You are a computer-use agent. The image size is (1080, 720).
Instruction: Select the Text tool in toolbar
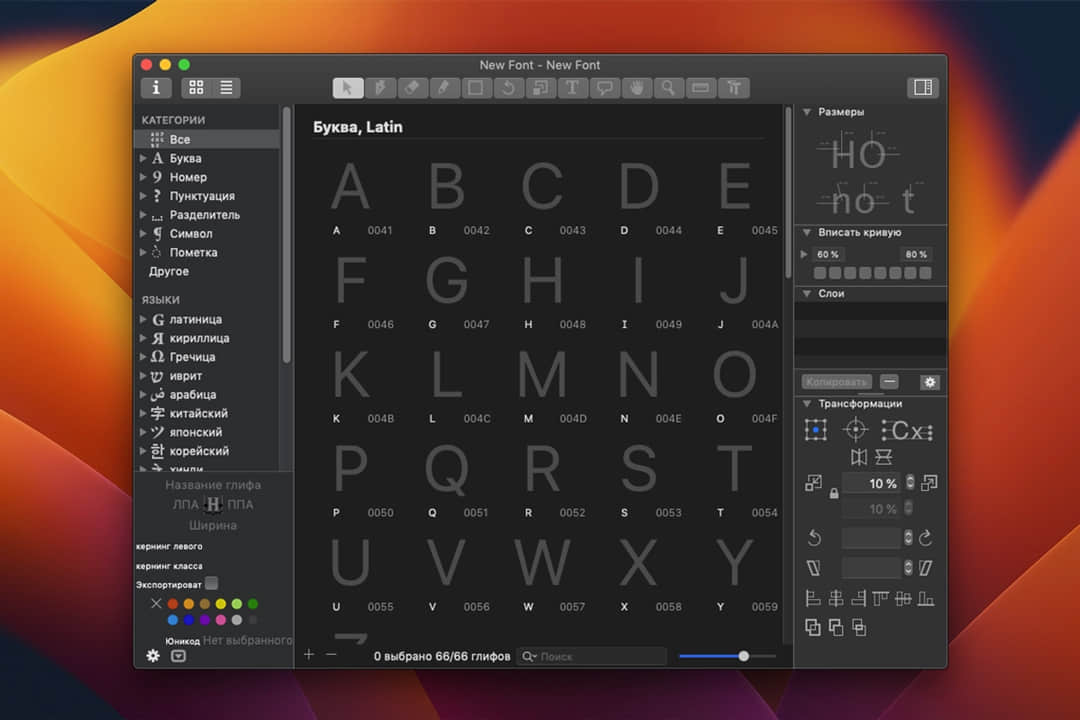pyautogui.click(x=572, y=88)
